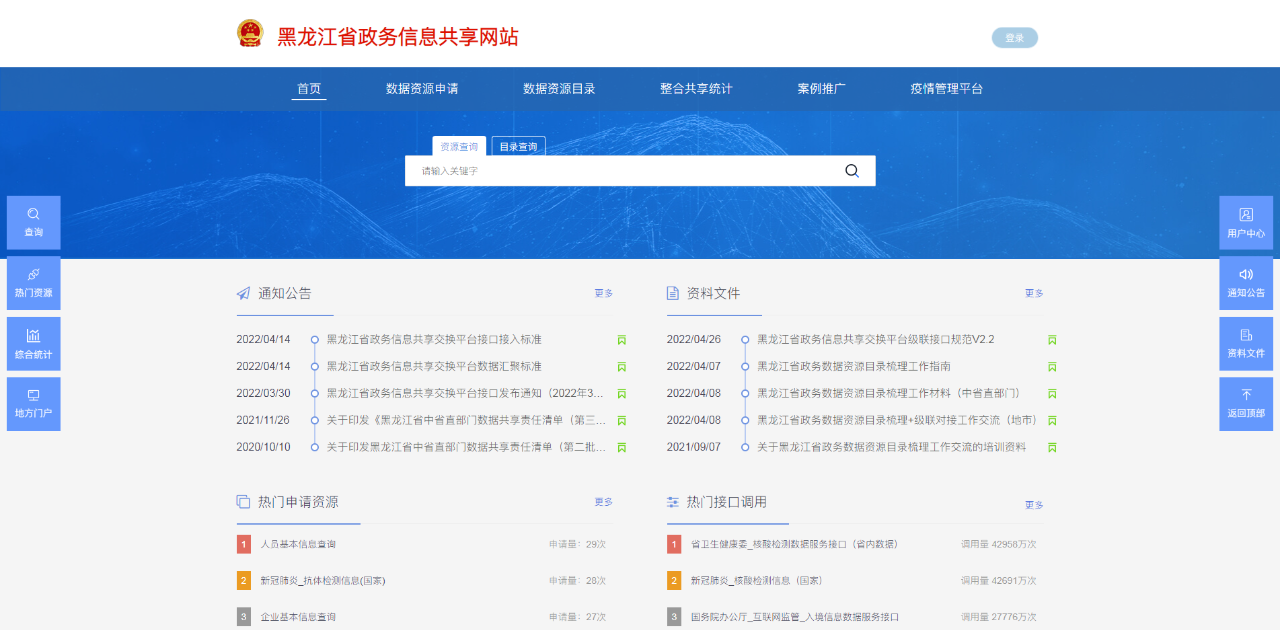1280x630 pixels.
Task: Open notice 黑龙江省政务信息共享交换平台数据汇聚标准
Action: coord(434,367)
